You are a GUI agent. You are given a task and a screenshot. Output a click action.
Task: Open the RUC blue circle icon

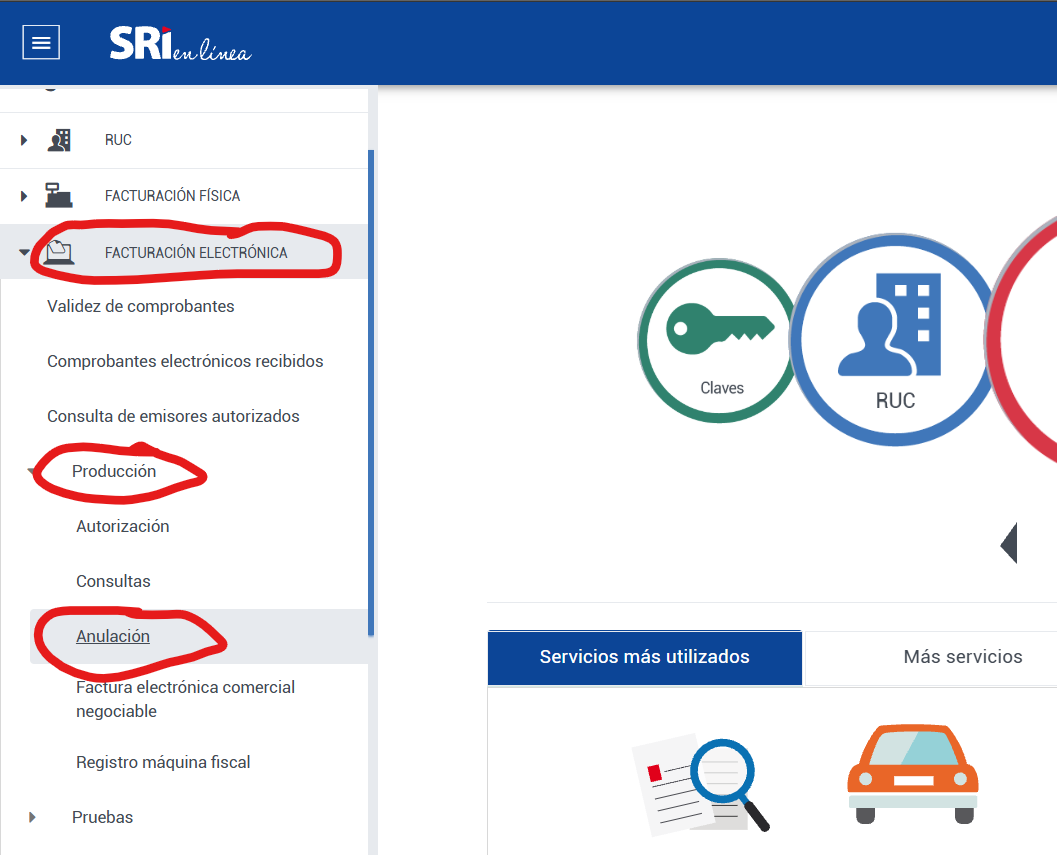894,338
